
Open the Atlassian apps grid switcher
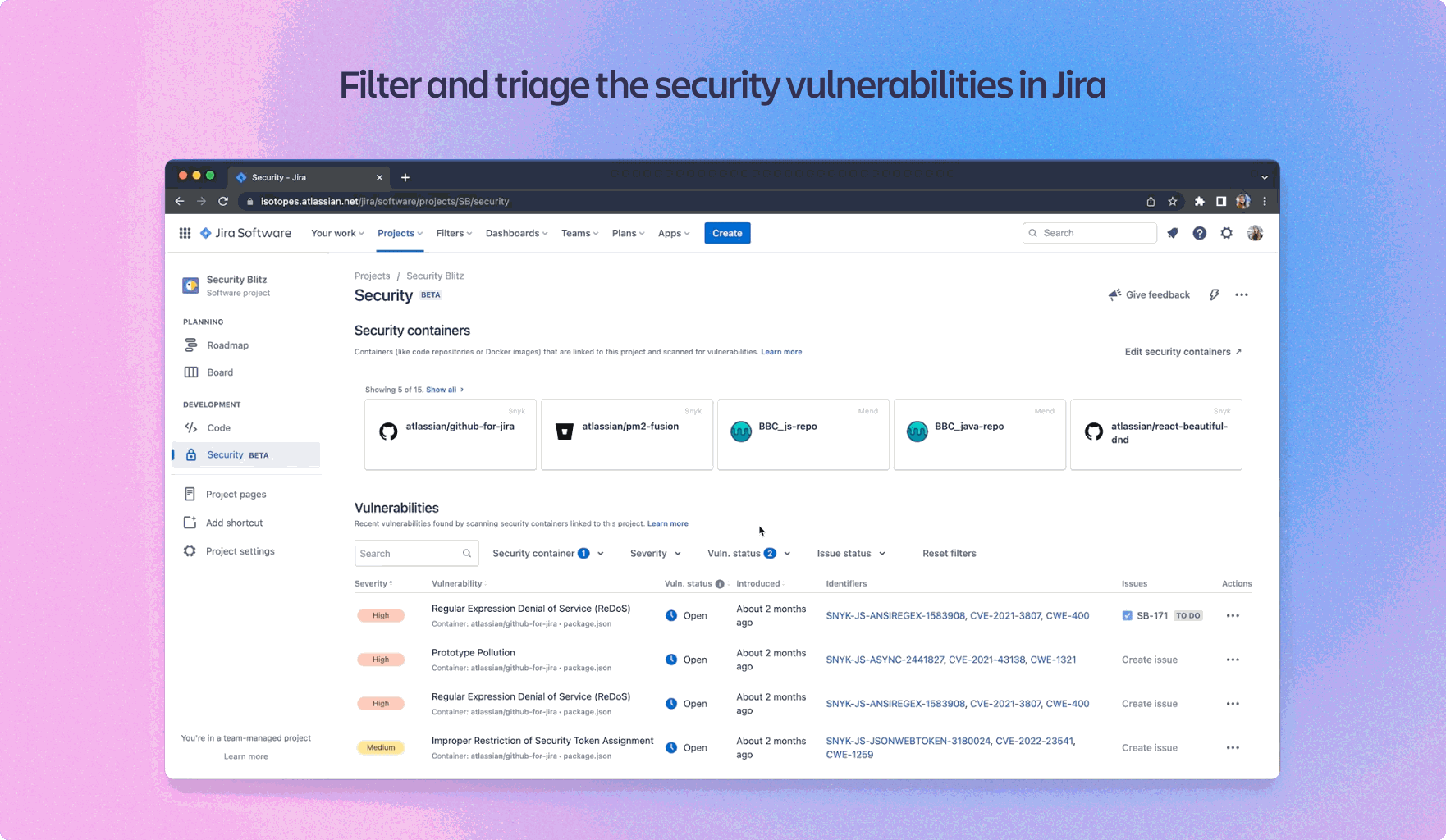coord(185,233)
